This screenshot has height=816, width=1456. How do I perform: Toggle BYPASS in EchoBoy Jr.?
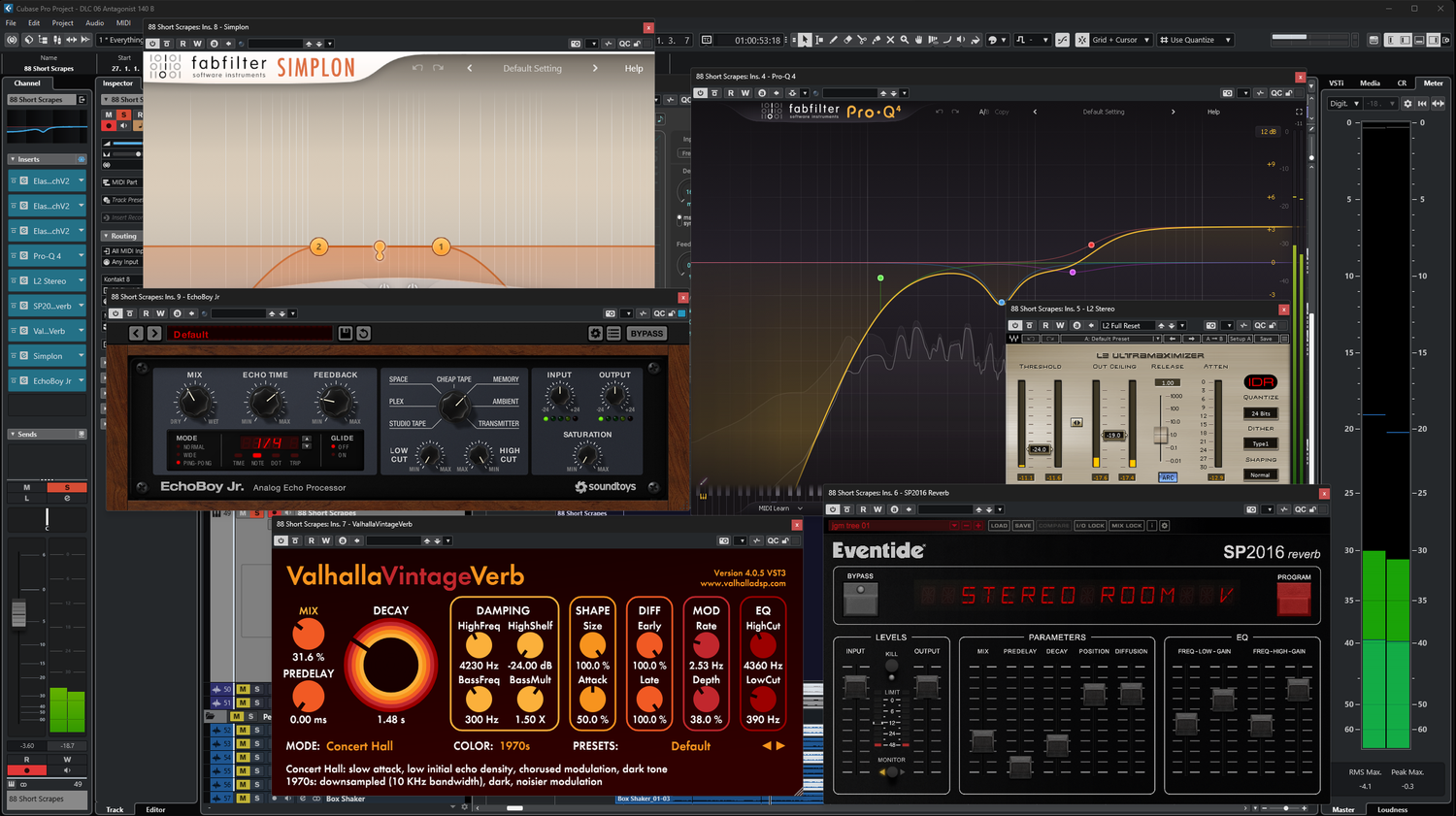(x=646, y=333)
